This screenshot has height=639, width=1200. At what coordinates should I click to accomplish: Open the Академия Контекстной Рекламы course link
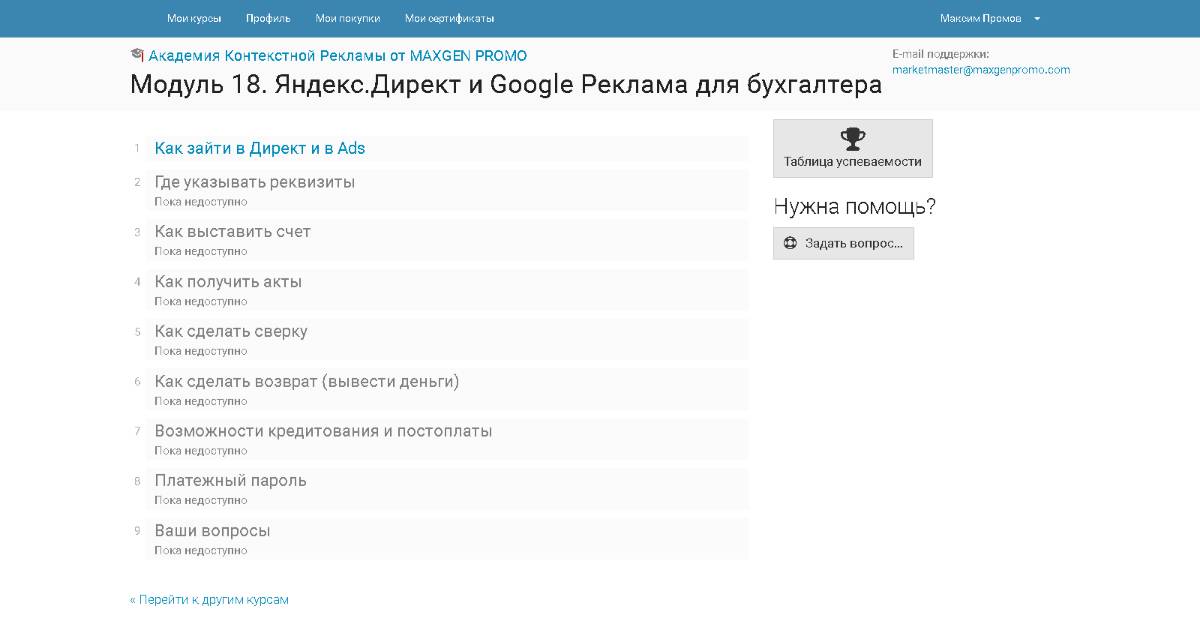337,56
